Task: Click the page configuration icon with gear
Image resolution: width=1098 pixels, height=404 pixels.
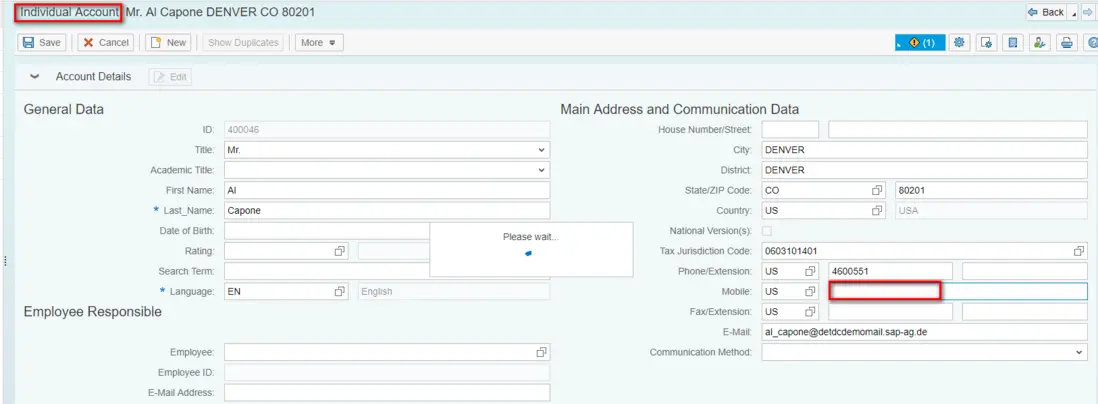Action: click(986, 42)
